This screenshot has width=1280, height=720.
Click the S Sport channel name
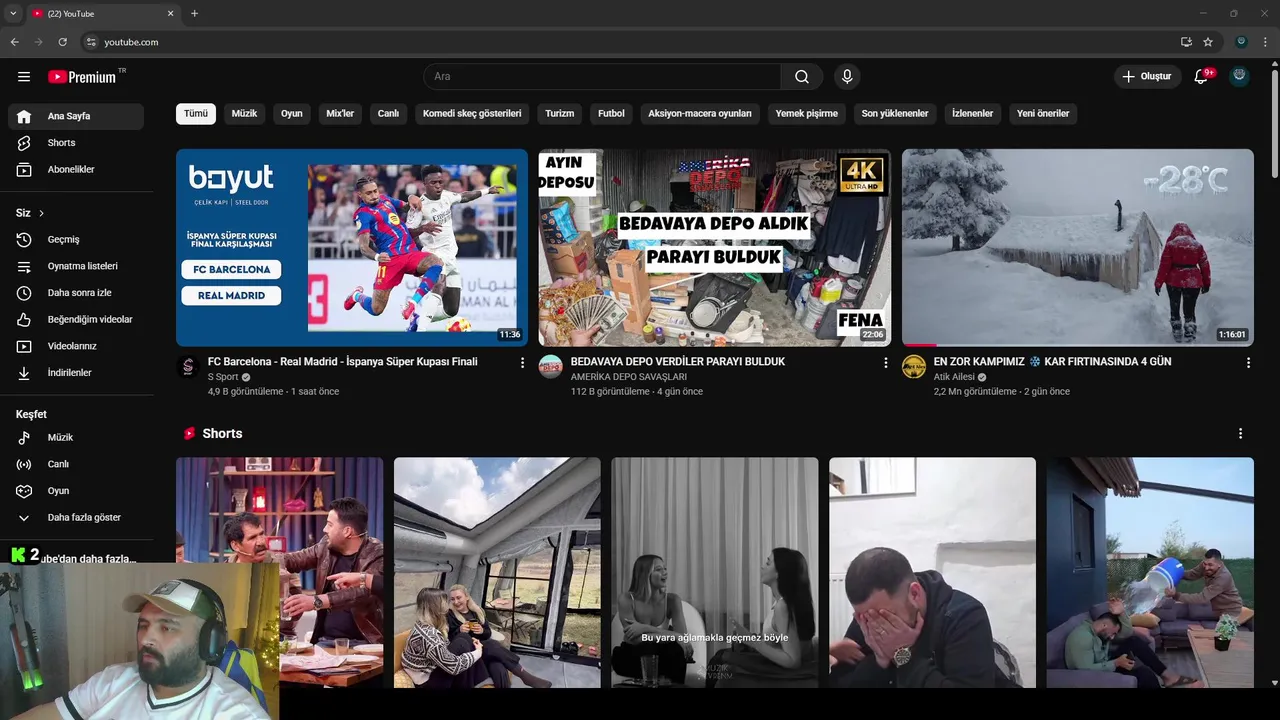point(223,377)
